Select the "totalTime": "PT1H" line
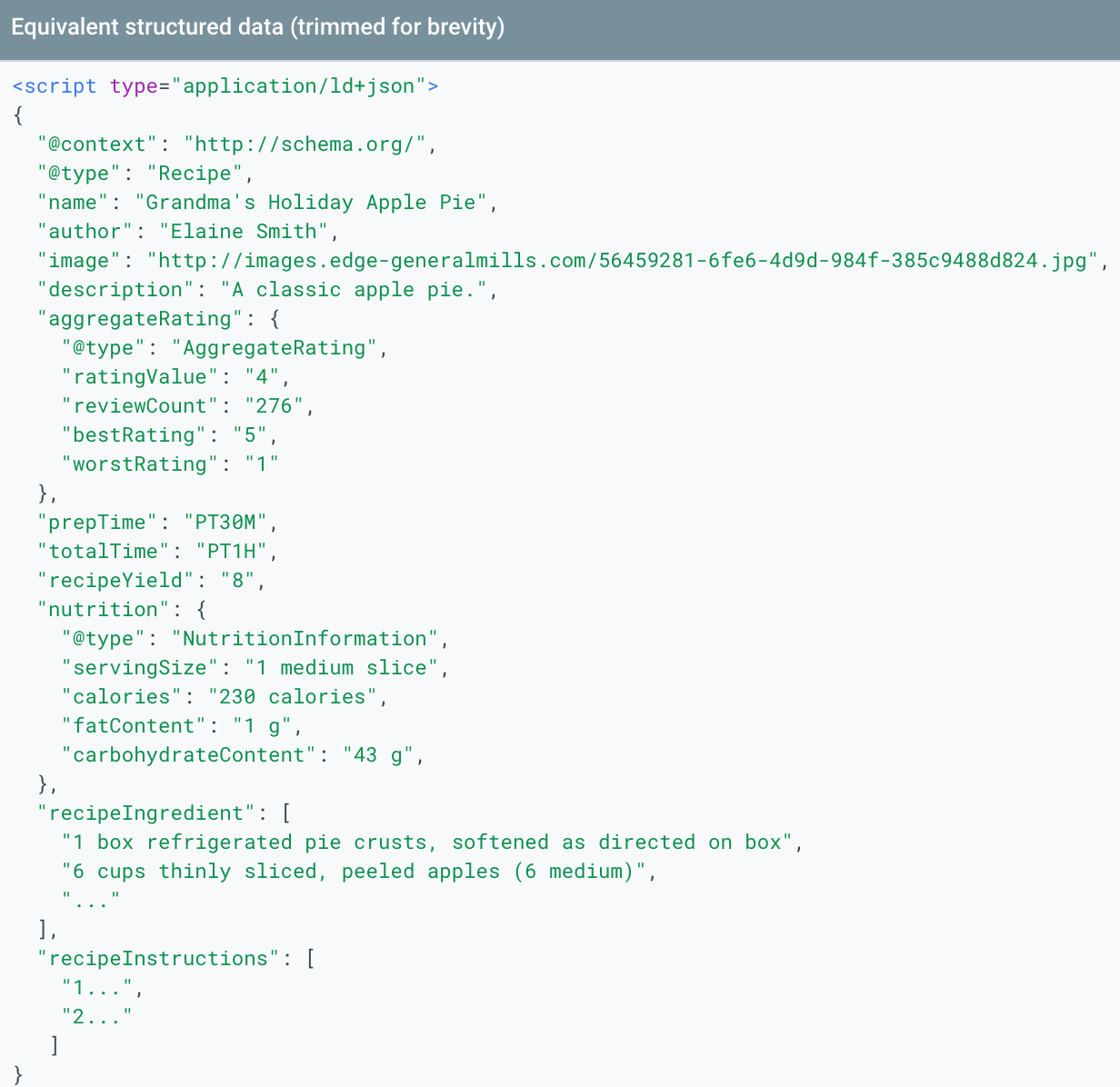Screen dimensions: 1120x1087 (158, 552)
